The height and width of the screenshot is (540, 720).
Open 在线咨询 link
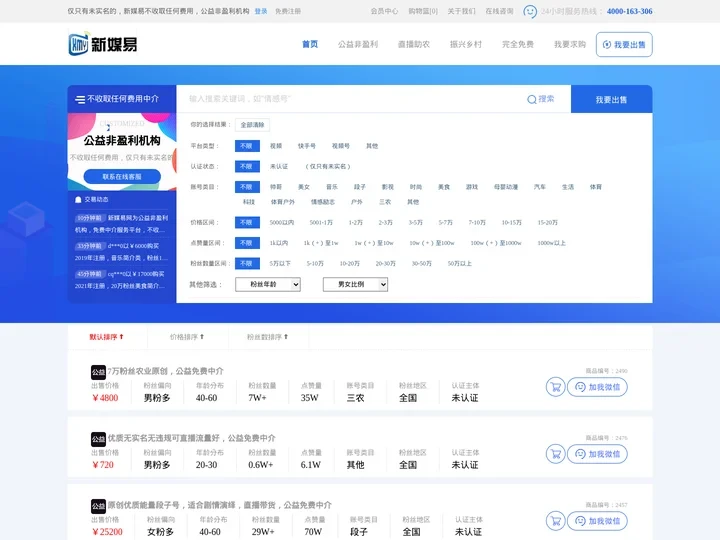(x=500, y=11)
